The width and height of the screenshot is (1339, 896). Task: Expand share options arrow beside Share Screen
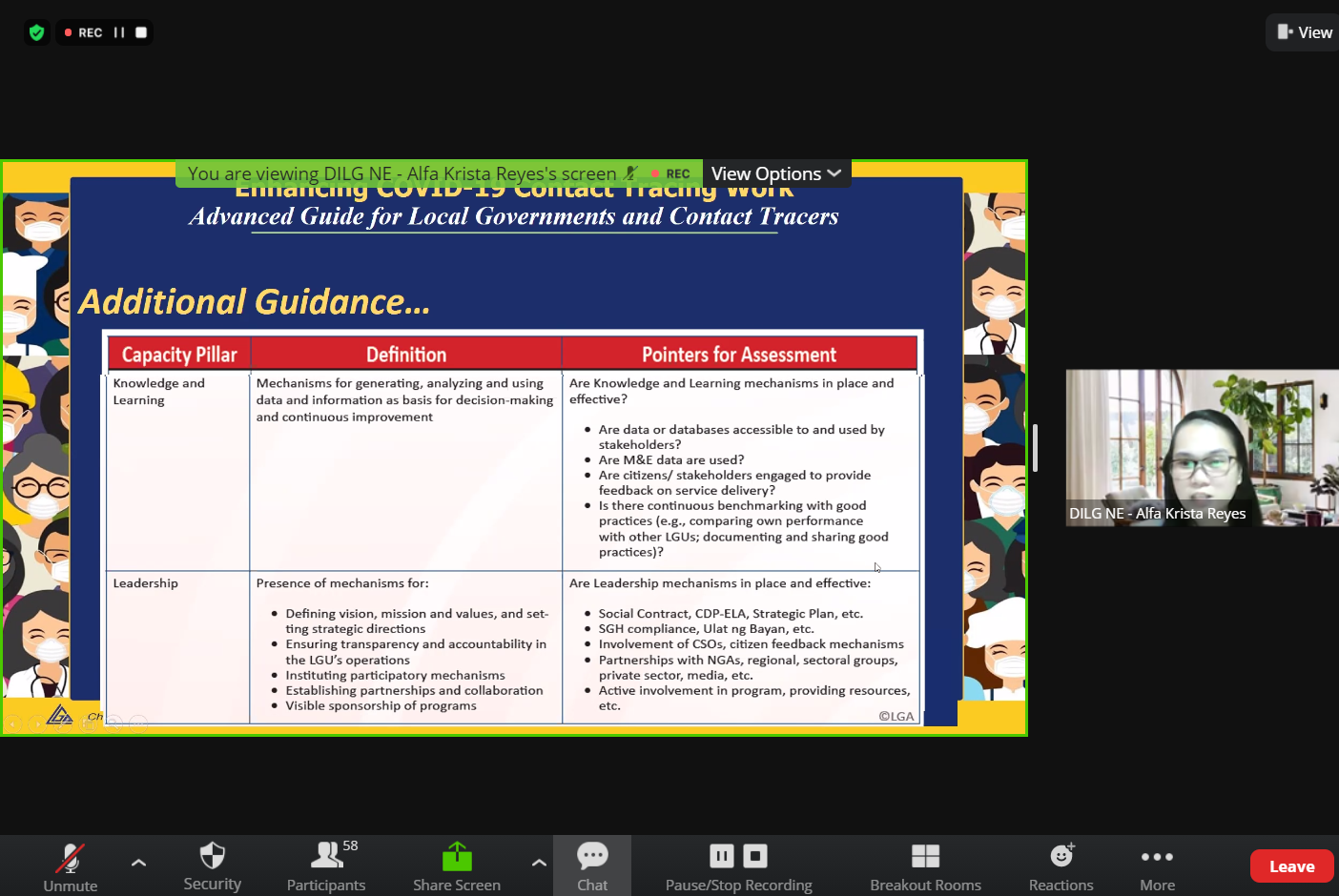click(x=539, y=863)
